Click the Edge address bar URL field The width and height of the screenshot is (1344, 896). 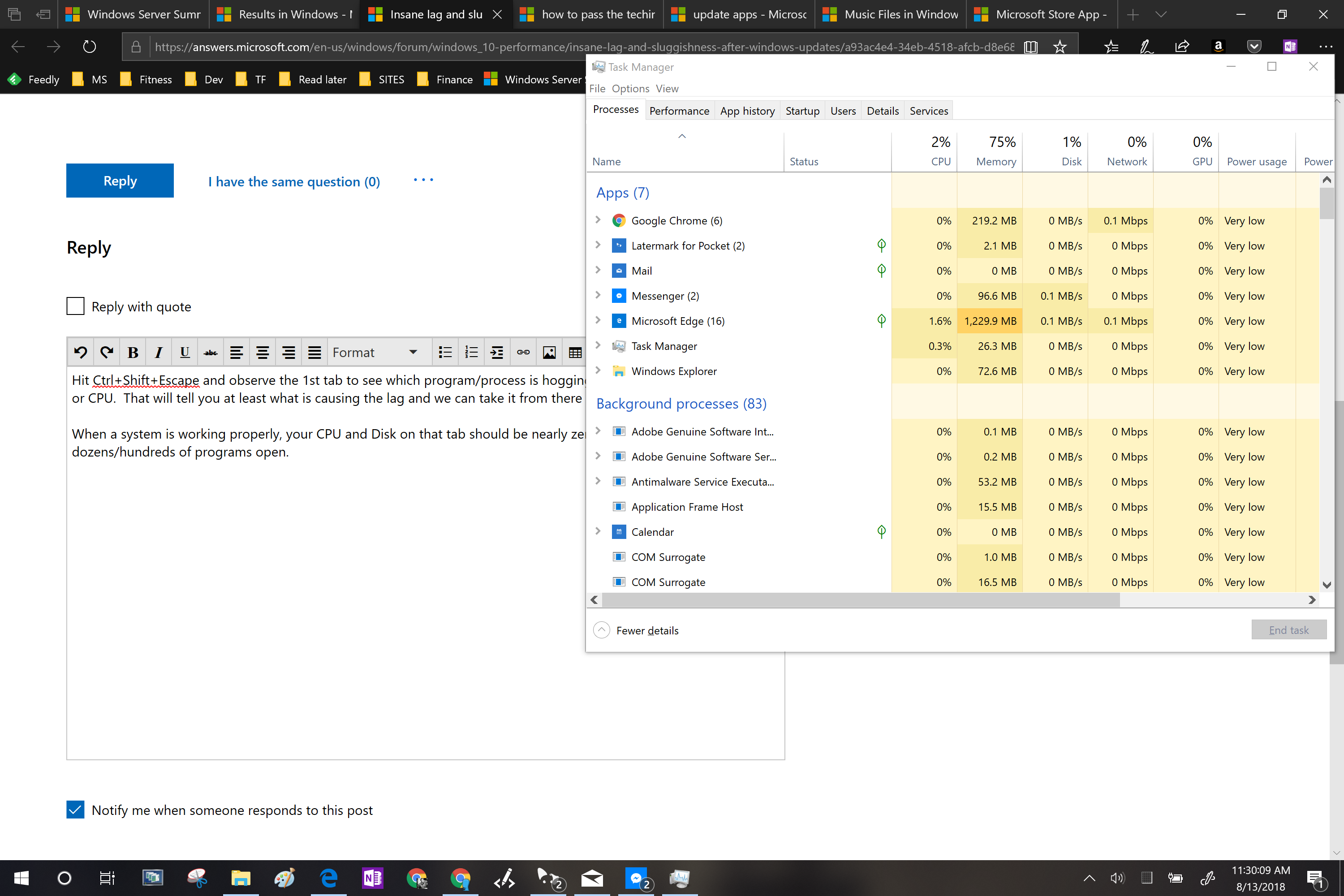point(584,47)
